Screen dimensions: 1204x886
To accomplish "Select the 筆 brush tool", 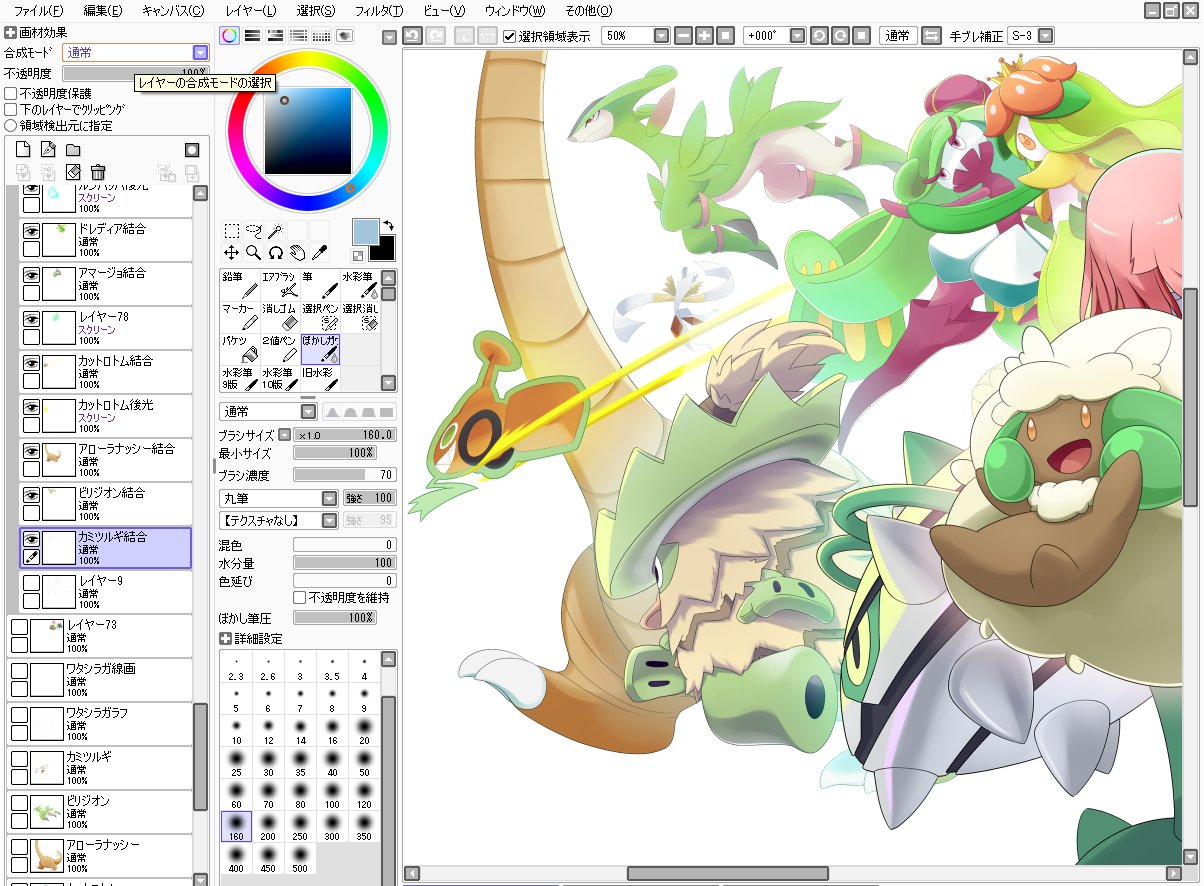I will click(x=319, y=285).
